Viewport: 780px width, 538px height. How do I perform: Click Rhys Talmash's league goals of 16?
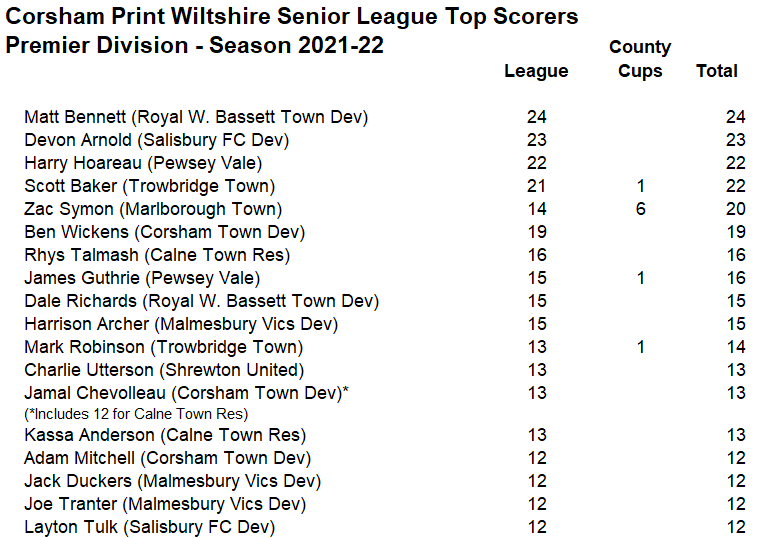pos(536,255)
